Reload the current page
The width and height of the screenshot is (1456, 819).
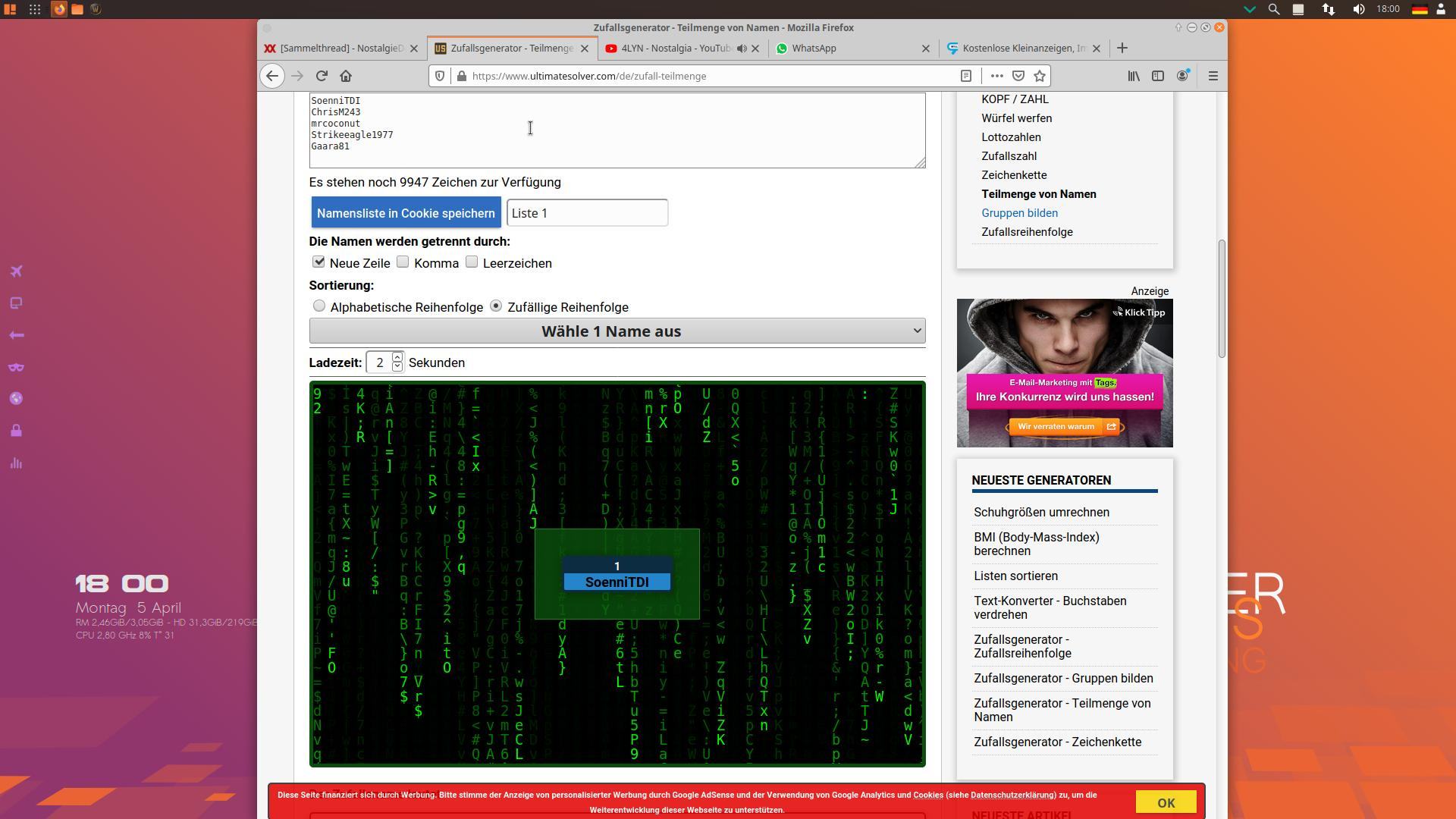(x=322, y=76)
